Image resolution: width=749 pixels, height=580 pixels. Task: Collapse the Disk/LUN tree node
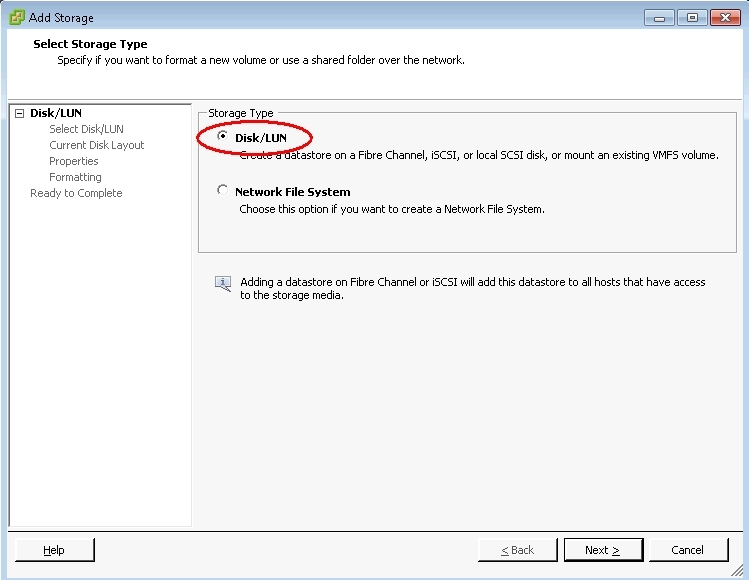pos(20,113)
